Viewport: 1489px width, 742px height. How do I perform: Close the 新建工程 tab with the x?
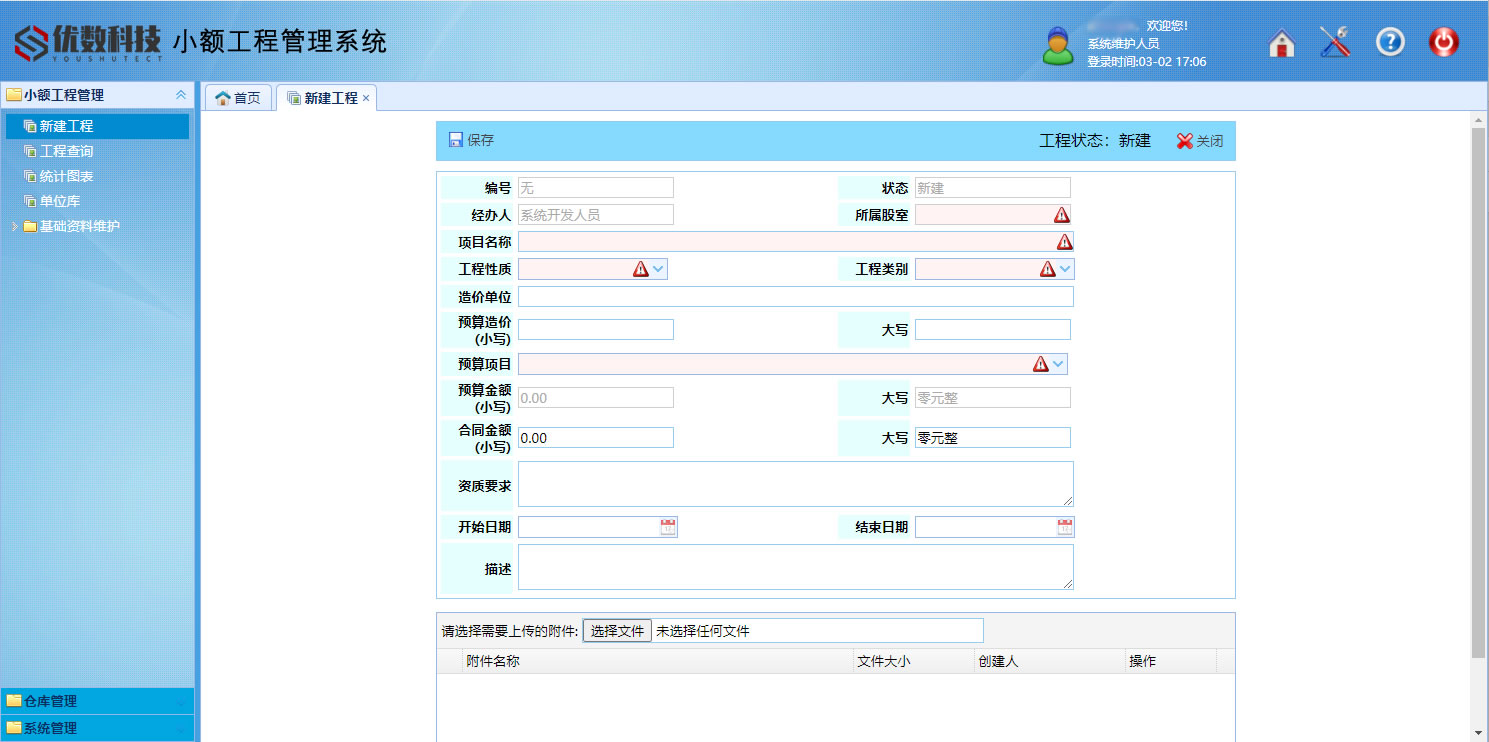[x=366, y=98]
